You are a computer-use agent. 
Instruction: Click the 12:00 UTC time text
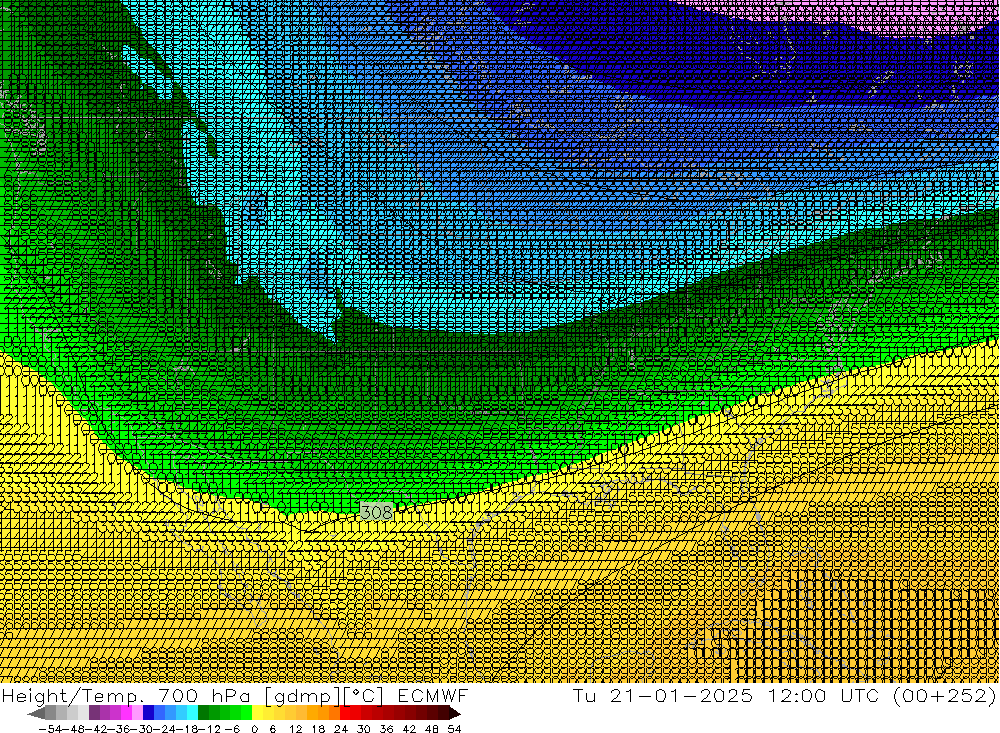[823, 695]
